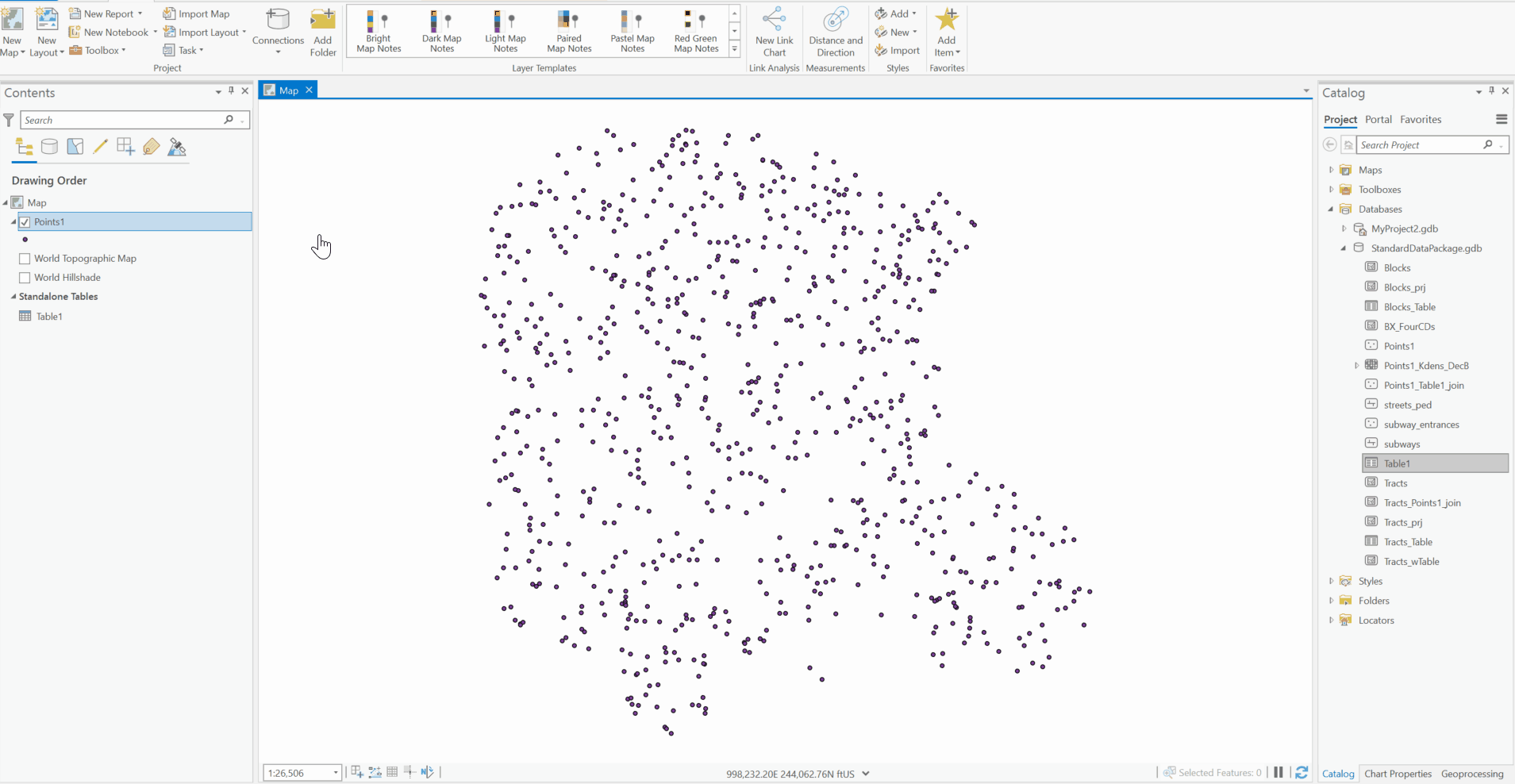Switch Contents to List By Labeling
This screenshot has width=1515, height=784.
[x=151, y=147]
